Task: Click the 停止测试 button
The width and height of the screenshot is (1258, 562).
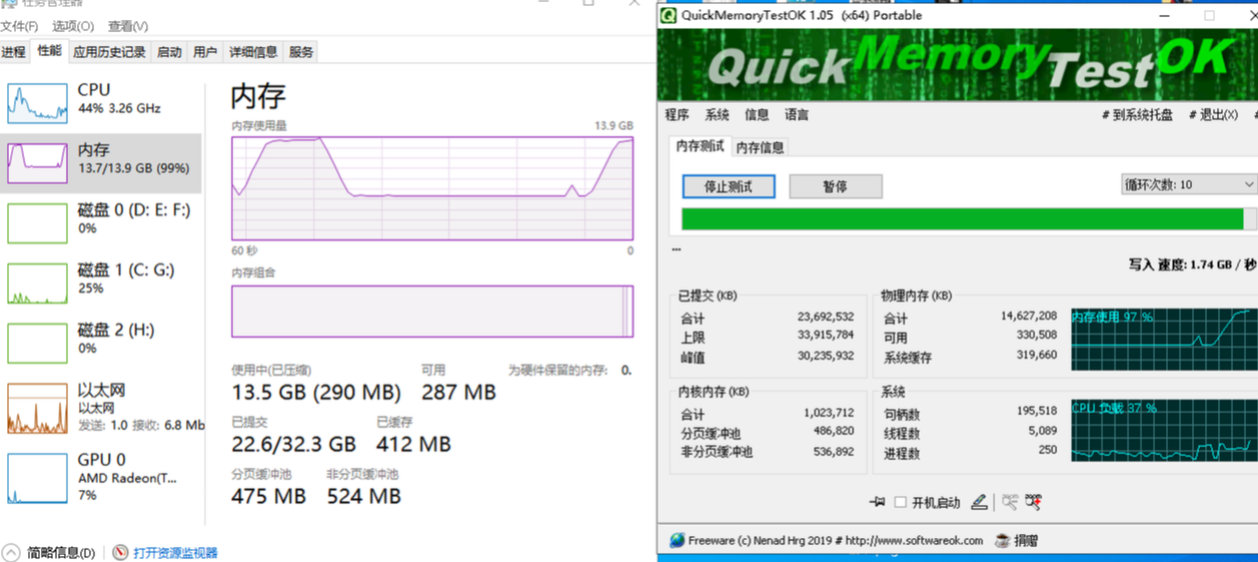Action: (728, 186)
